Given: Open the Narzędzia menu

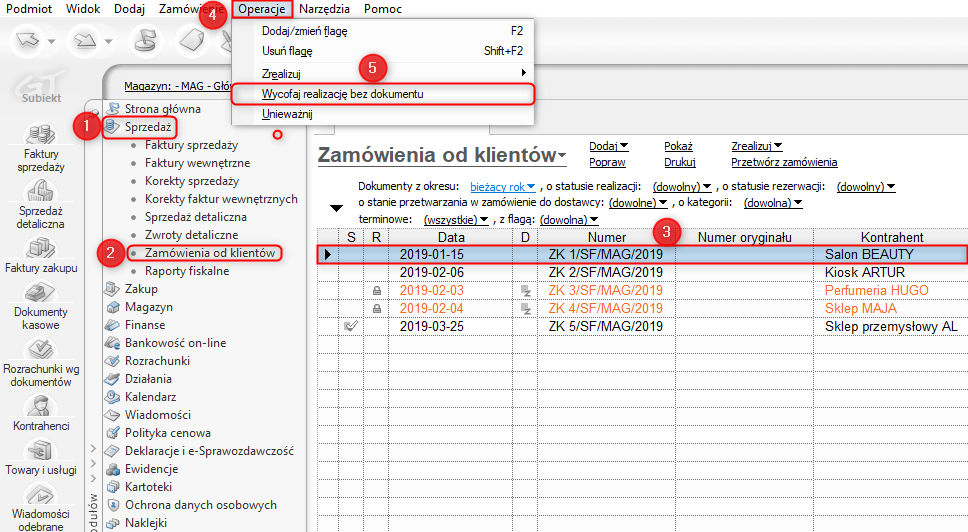Looking at the screenshot, I should pyautogui.click(x=324, y=9).
